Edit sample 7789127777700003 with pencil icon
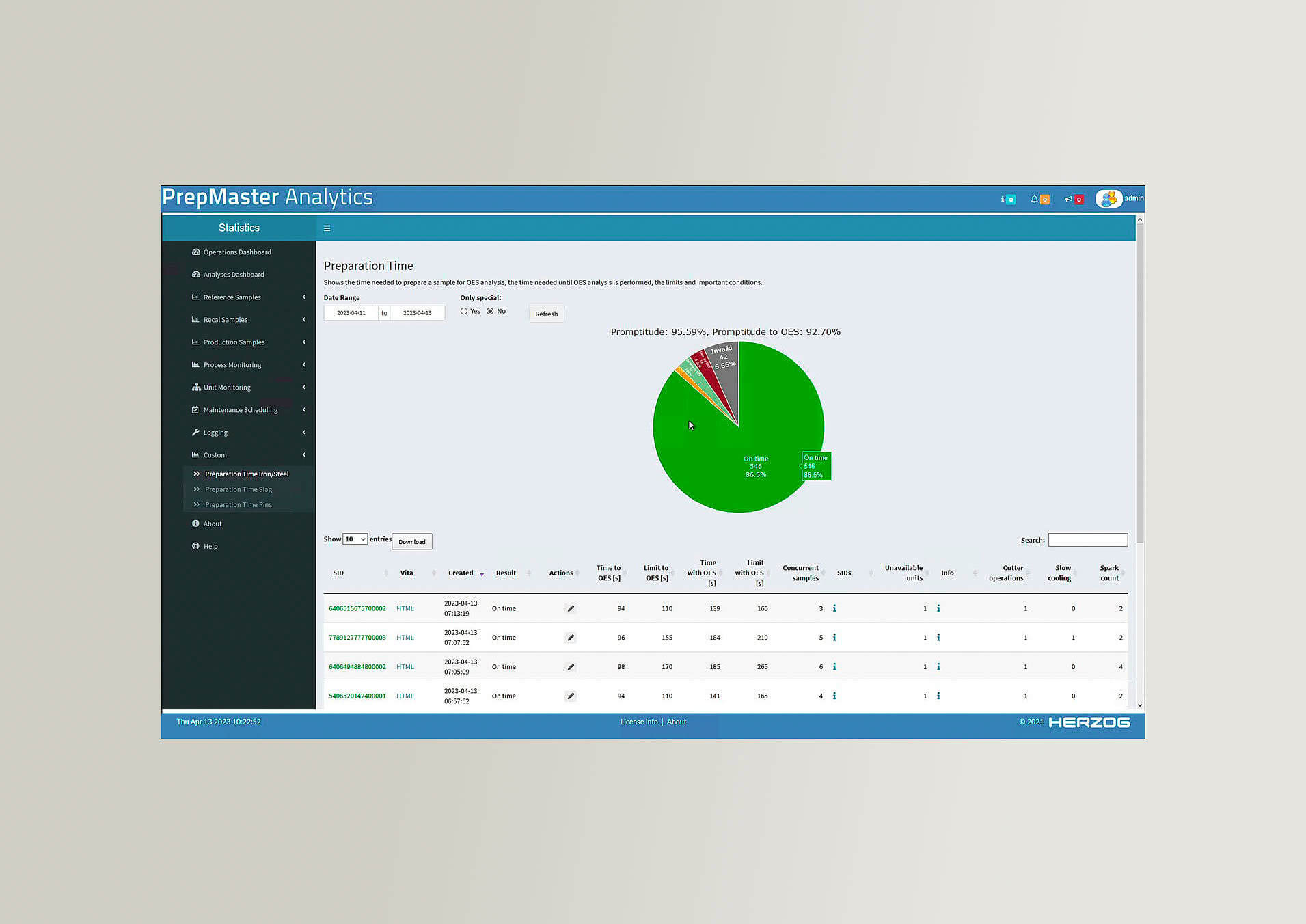Image resolution: width=1306 pixels, height=924 pixels. click(x=571, y=638)
